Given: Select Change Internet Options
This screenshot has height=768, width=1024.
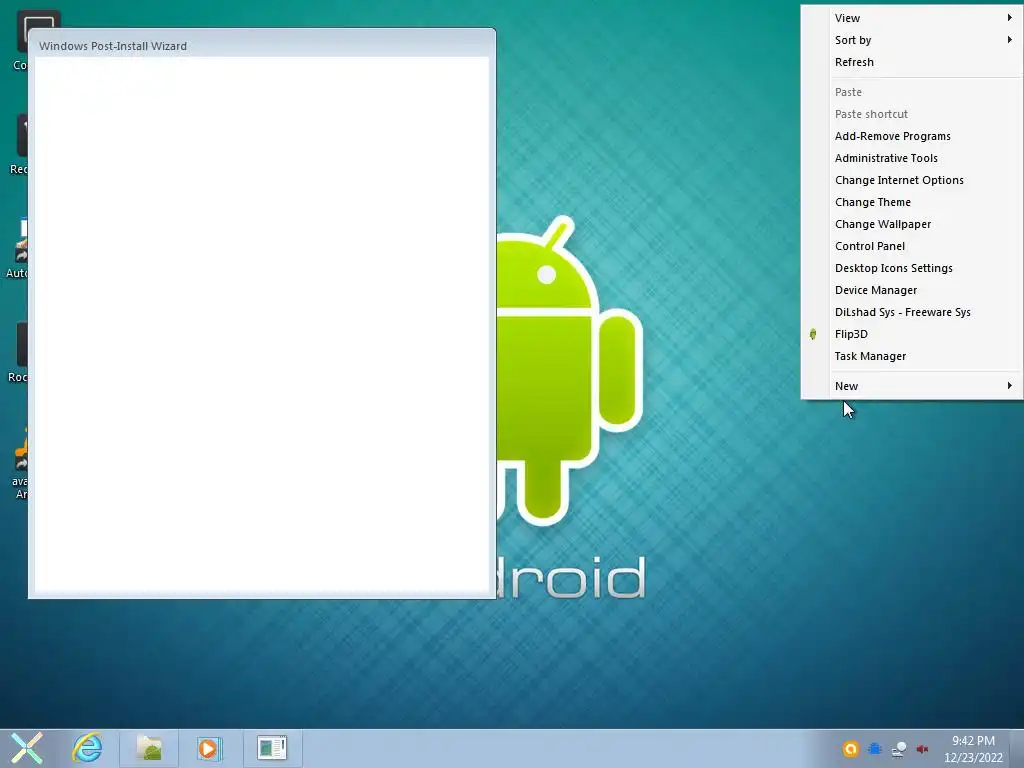Looking at the screenshot, I should [912, 180].
